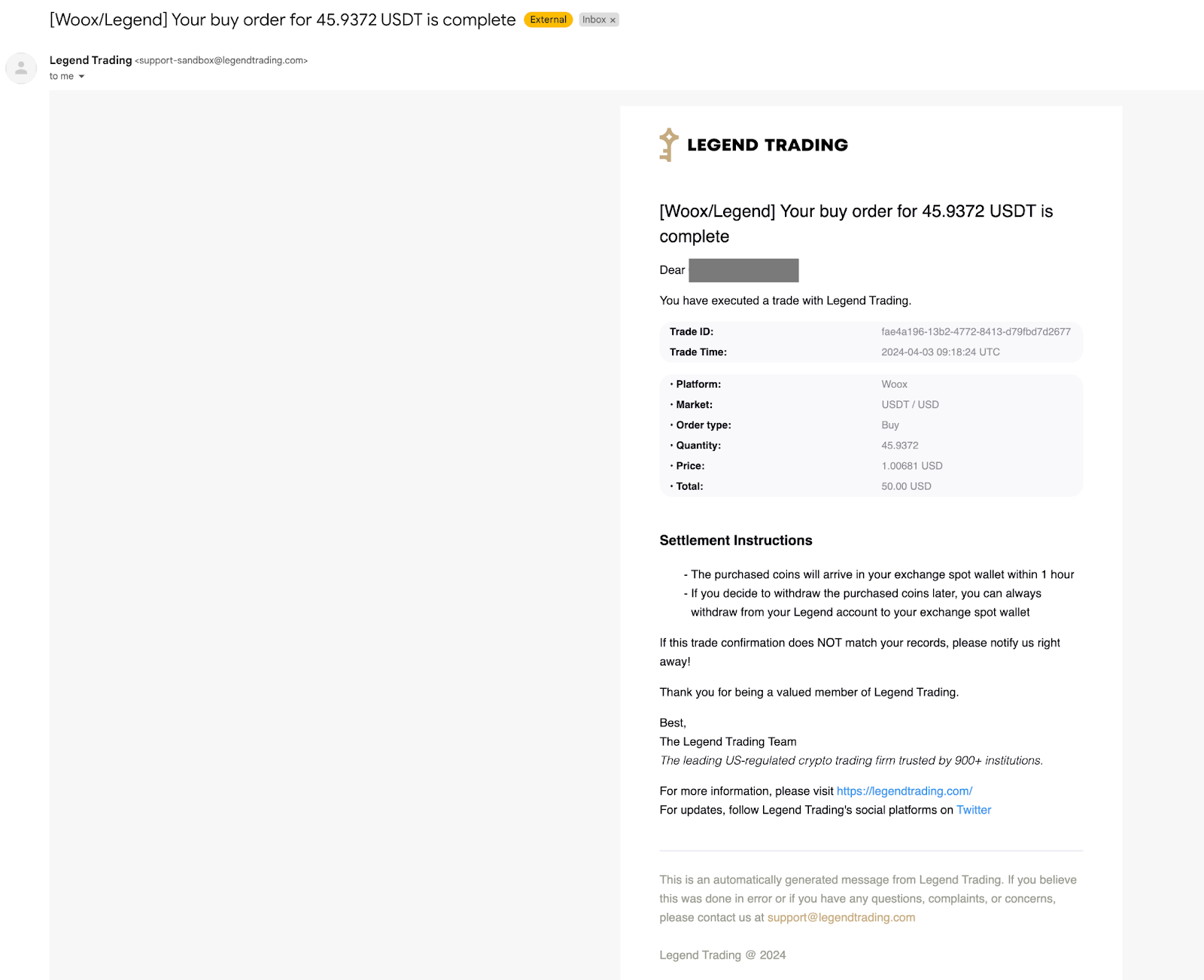
Task: Click the Total 50.00 USD value
Action: pyautogui.click(x=906, y=486)
